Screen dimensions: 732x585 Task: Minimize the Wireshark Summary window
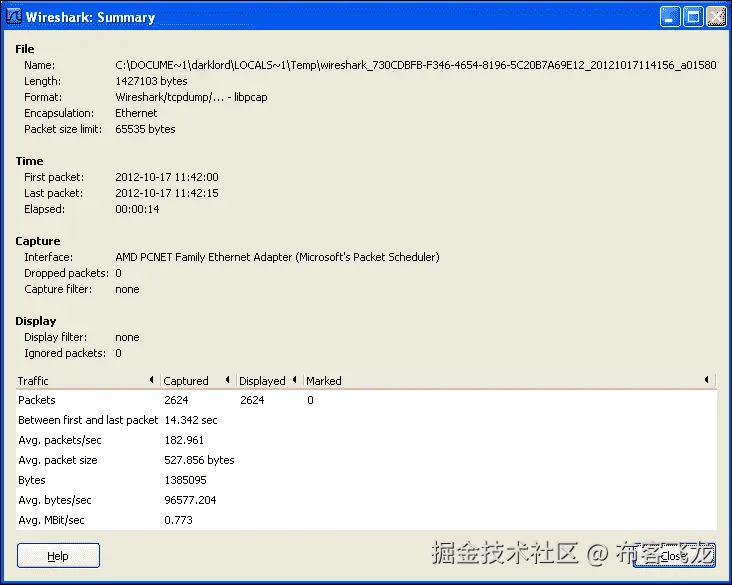(x=670, y=17)
